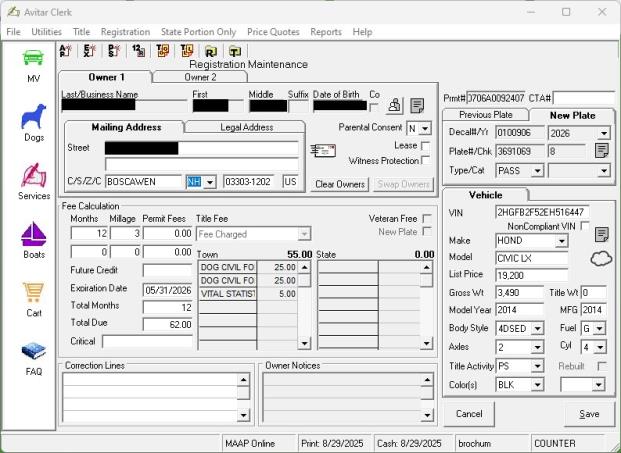This screenshot has height=453, width=621.
Task: Click the VIN input field
Action: 542,212
